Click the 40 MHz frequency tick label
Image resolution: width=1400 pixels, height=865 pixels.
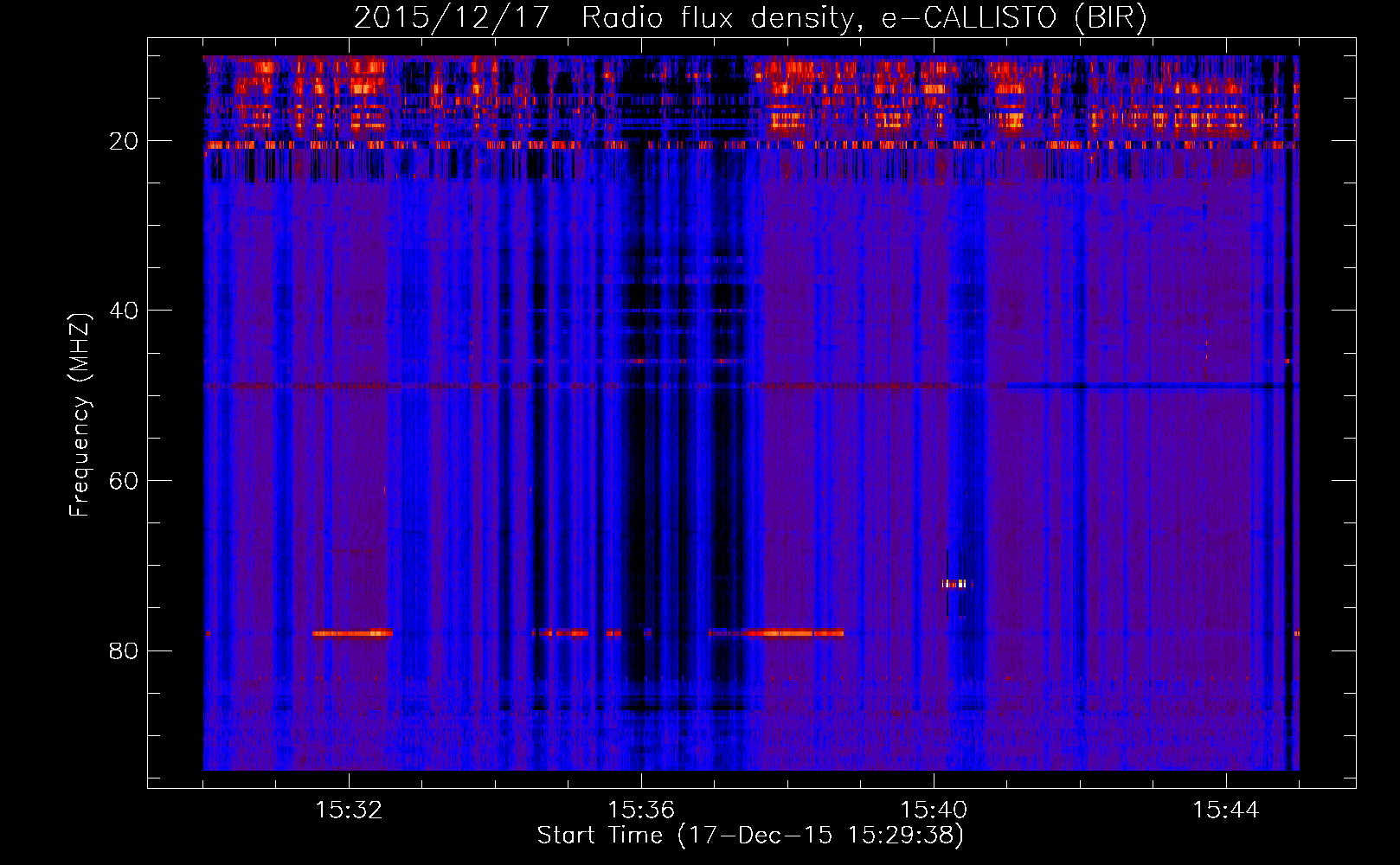(x=125, y=310)
